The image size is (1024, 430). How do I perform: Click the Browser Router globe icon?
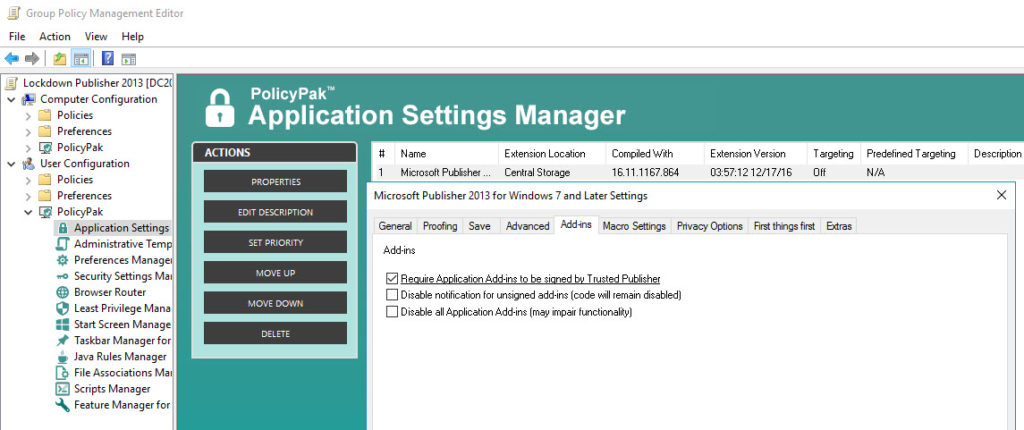click(63, 292)
